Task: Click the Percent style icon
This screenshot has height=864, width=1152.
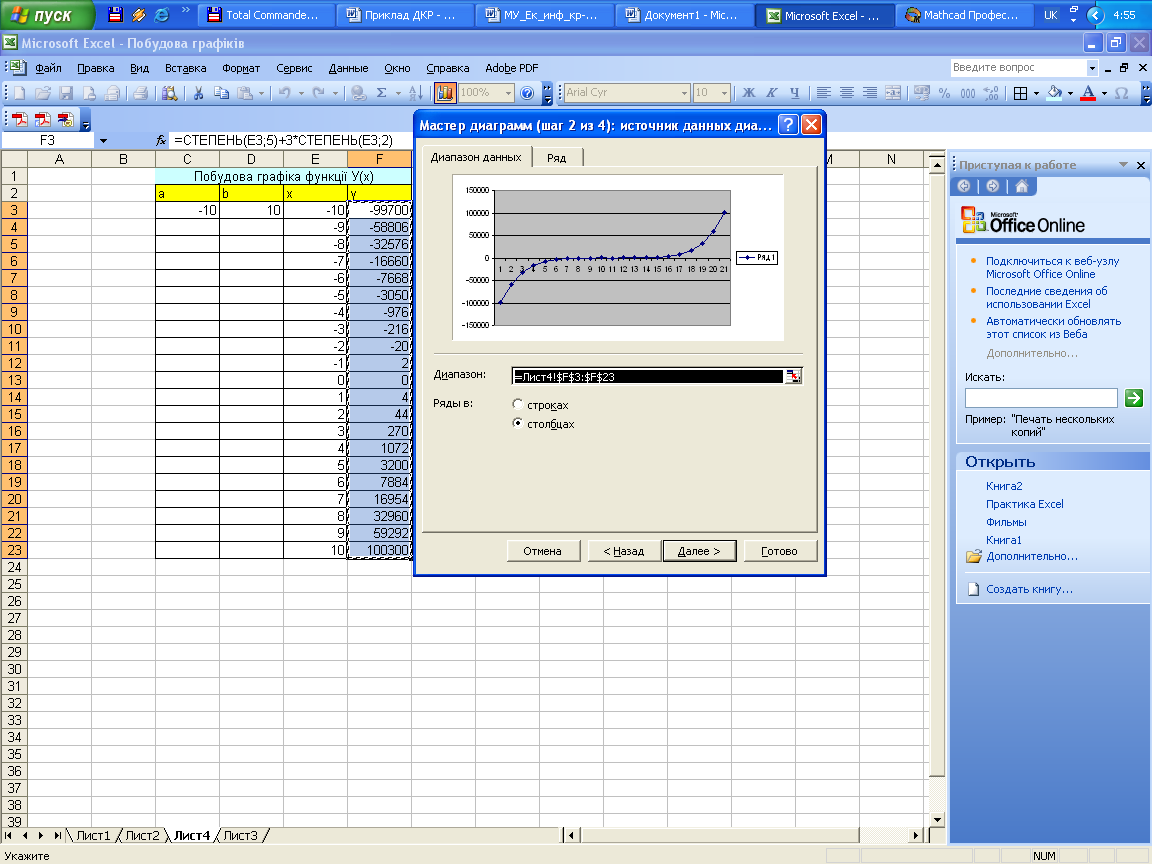Action: (945, 93)
